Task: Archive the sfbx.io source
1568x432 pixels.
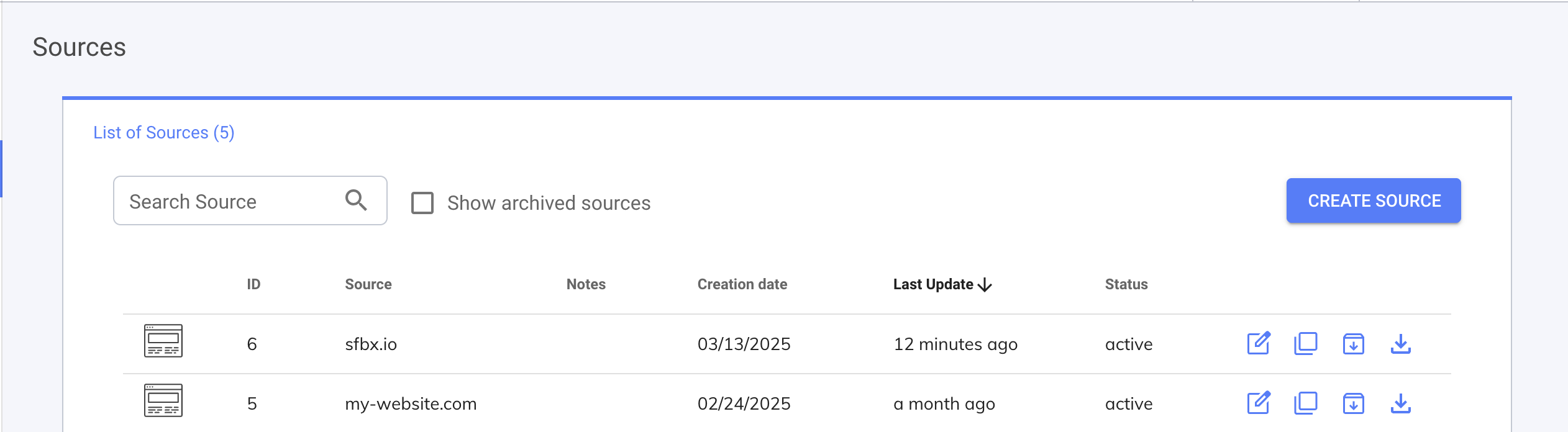Action: (1353, 343)
